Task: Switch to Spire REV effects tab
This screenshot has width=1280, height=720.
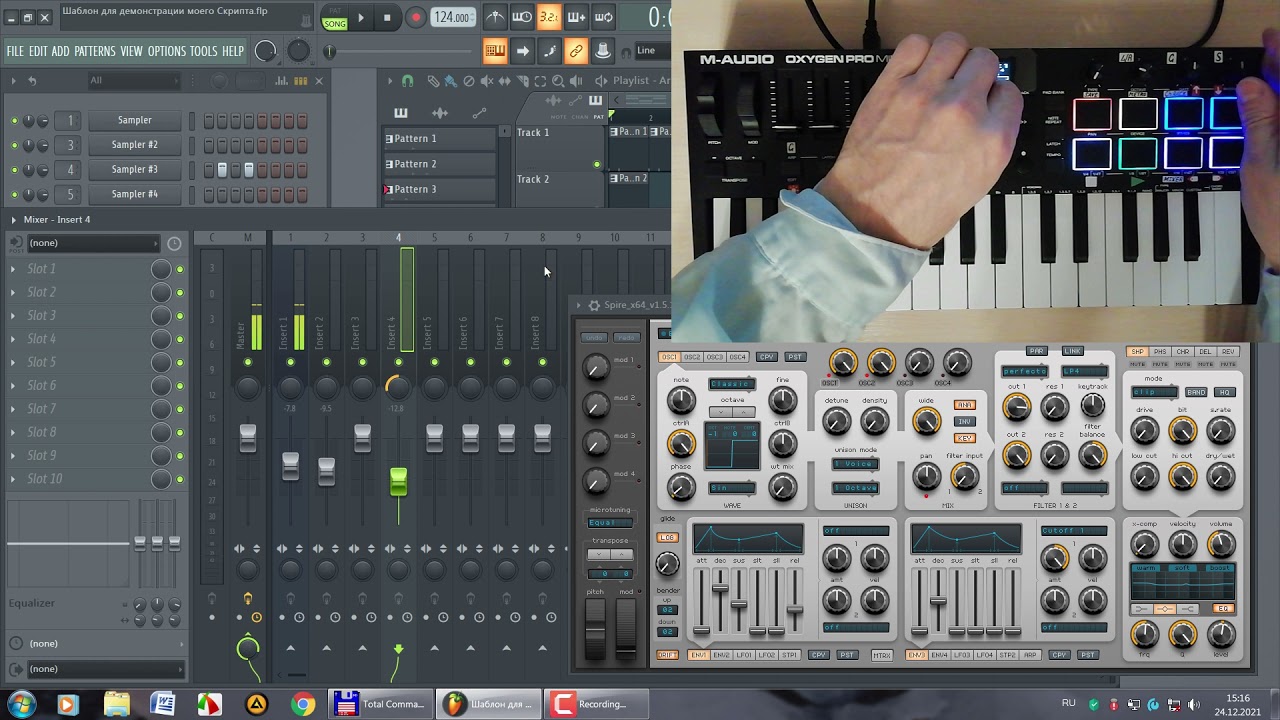Action: coord(1228,352)
